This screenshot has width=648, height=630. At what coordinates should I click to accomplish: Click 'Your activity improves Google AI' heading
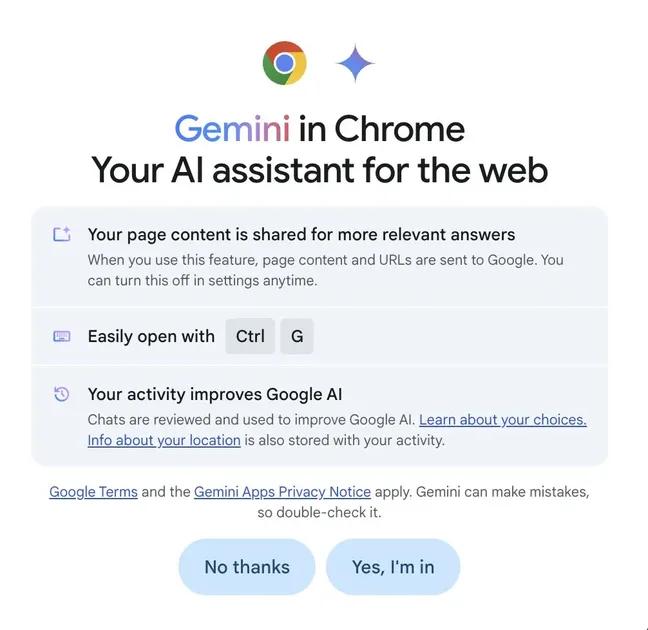tap(215, 394)
